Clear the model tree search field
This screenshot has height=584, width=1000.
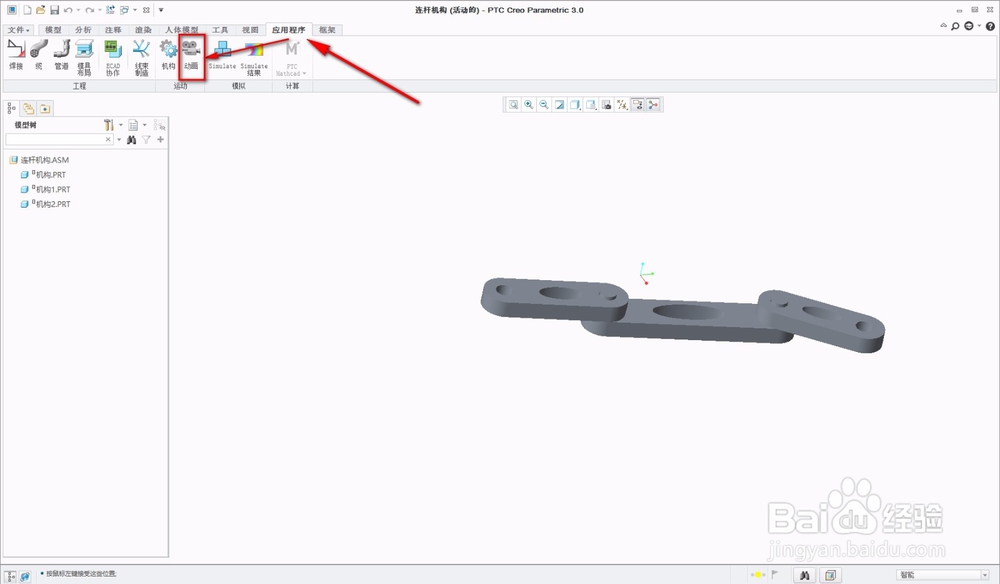click(x=108, y=140)
